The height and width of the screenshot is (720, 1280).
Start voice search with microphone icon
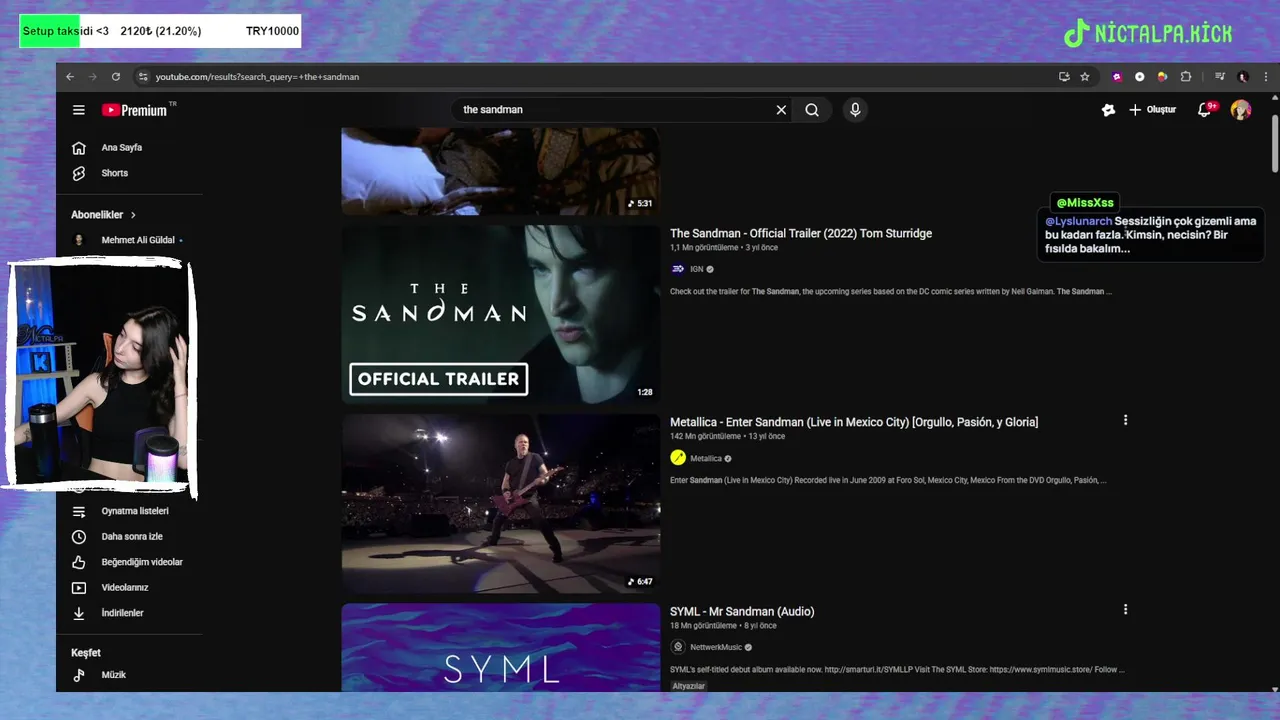855,110
